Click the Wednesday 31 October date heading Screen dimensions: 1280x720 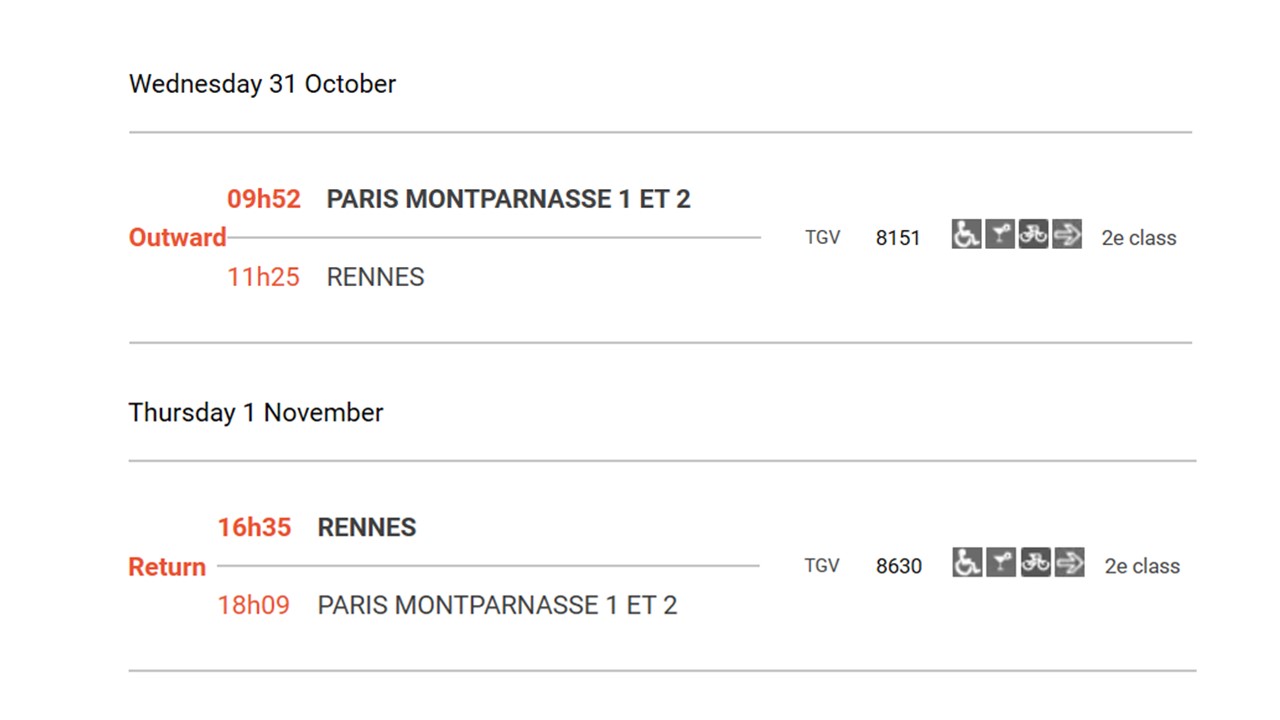point(262,84)
